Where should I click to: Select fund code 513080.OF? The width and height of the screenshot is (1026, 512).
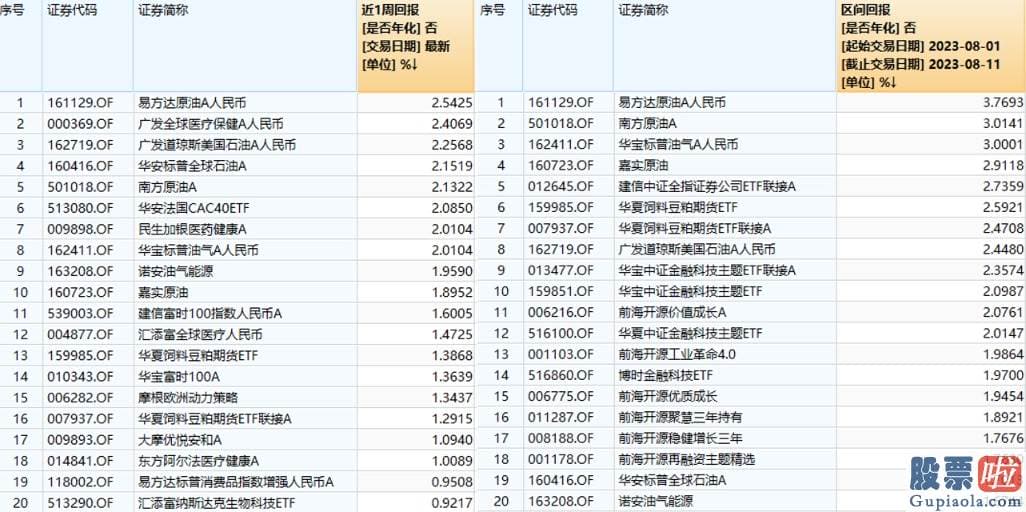pos(80,208)
